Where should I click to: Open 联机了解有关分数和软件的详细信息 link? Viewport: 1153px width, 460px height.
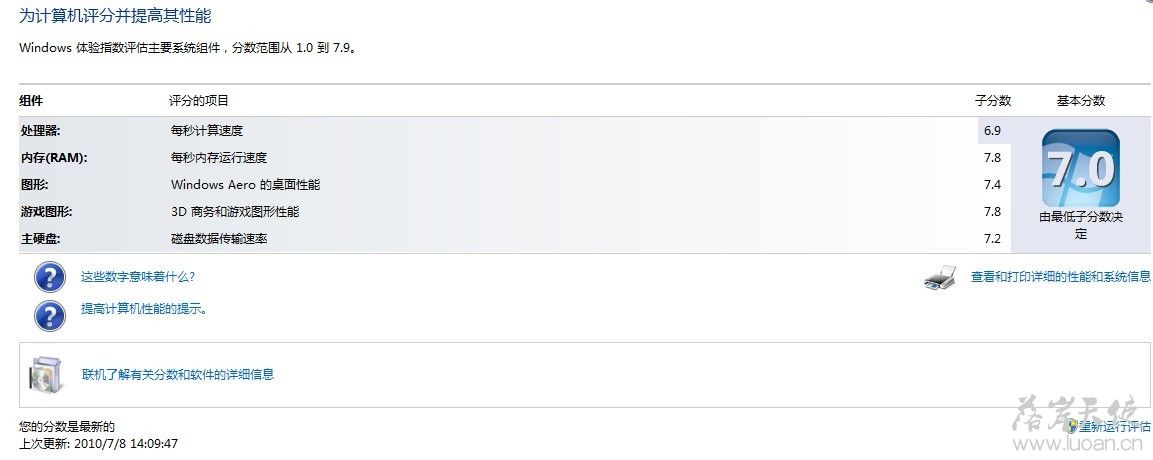point(178,374)
